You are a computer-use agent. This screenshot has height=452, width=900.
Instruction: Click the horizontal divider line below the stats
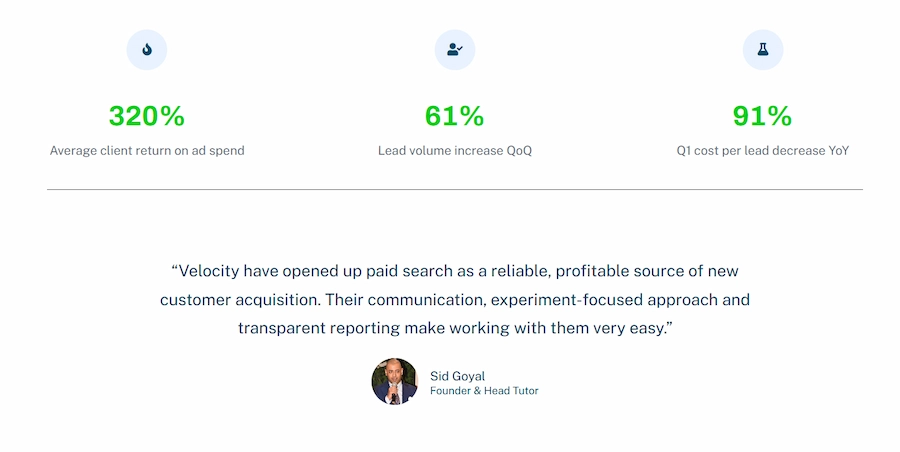pos(455,189)
